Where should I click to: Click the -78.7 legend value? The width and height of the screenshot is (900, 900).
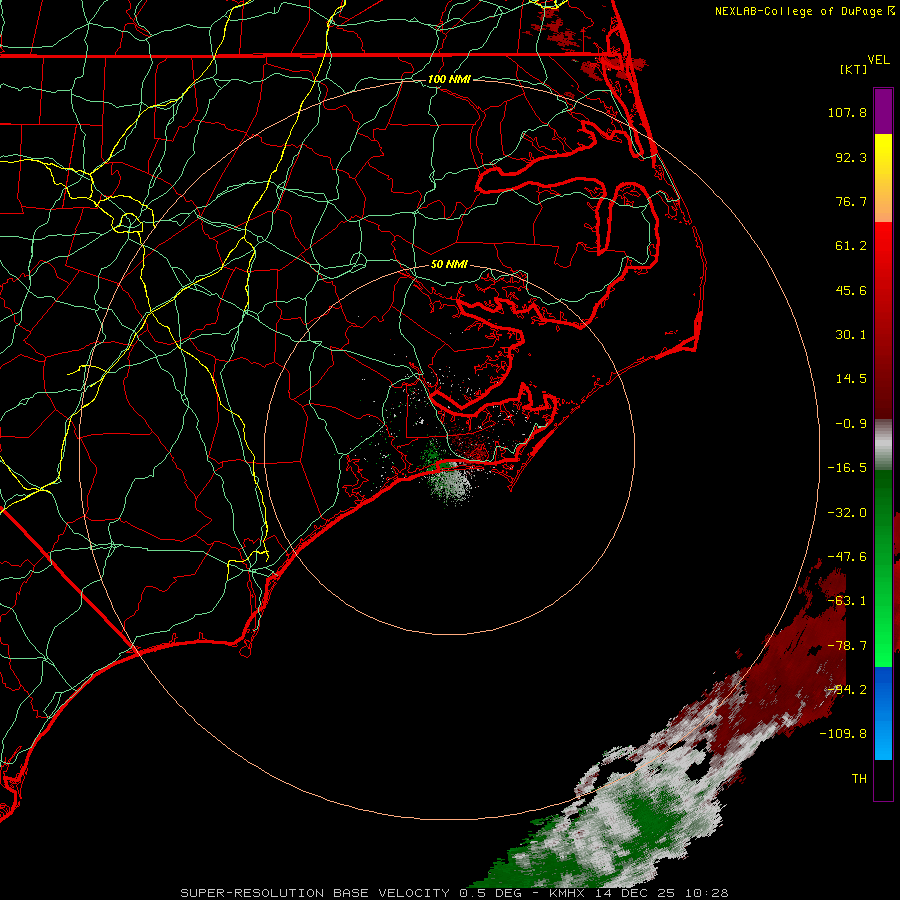pyautogui.click(x=847, y=646)
